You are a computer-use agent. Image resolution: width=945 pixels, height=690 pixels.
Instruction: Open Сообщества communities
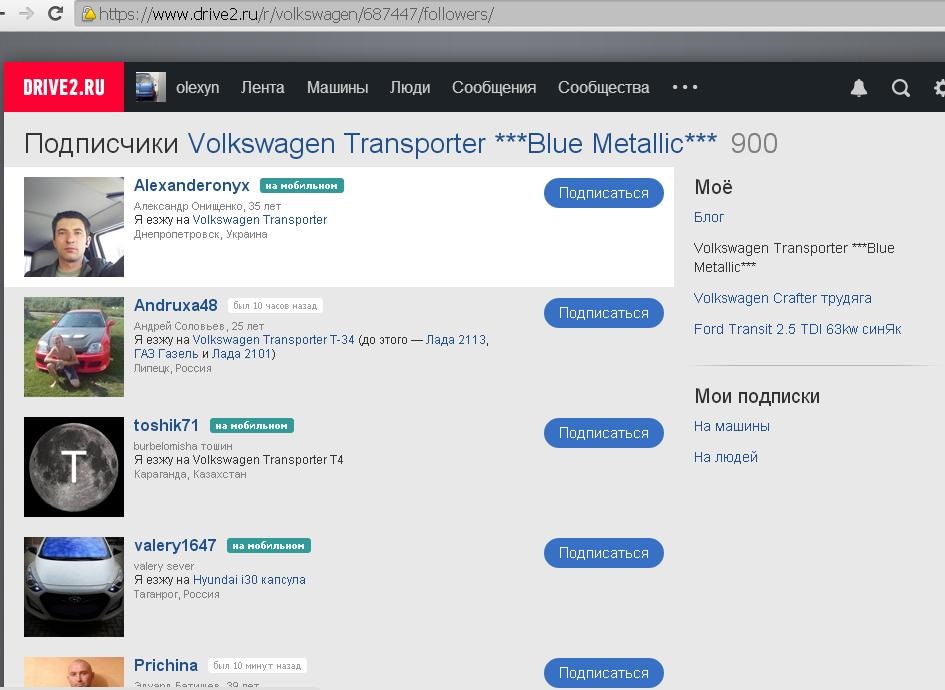pos(603,87)
